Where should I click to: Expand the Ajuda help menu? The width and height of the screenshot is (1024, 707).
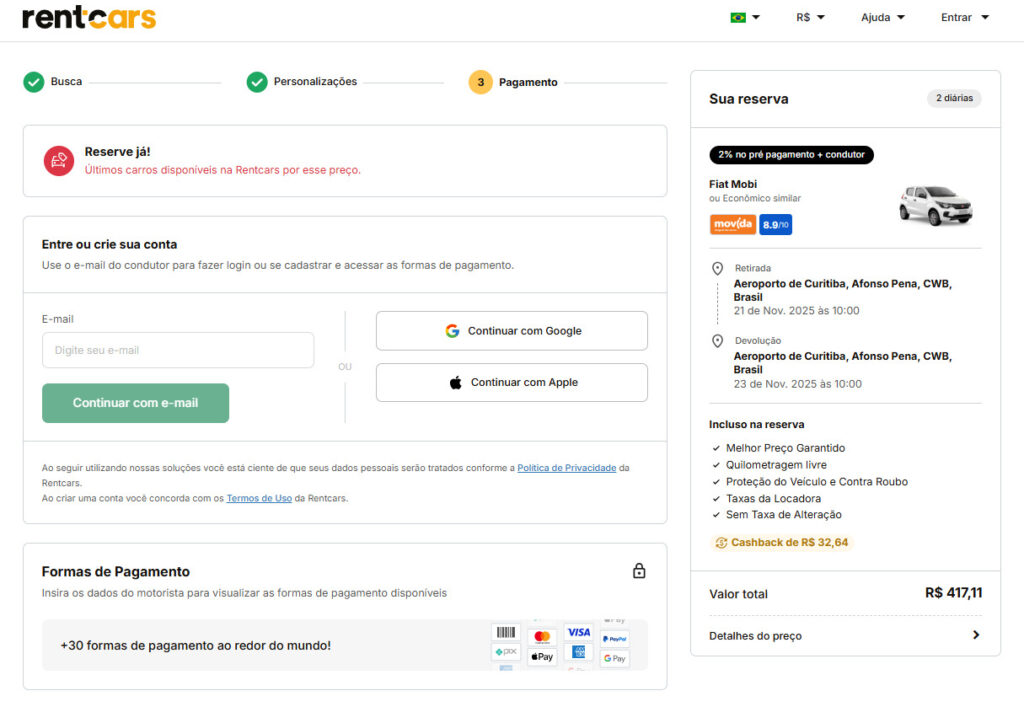pyautogui.click(x=882, y=17)
